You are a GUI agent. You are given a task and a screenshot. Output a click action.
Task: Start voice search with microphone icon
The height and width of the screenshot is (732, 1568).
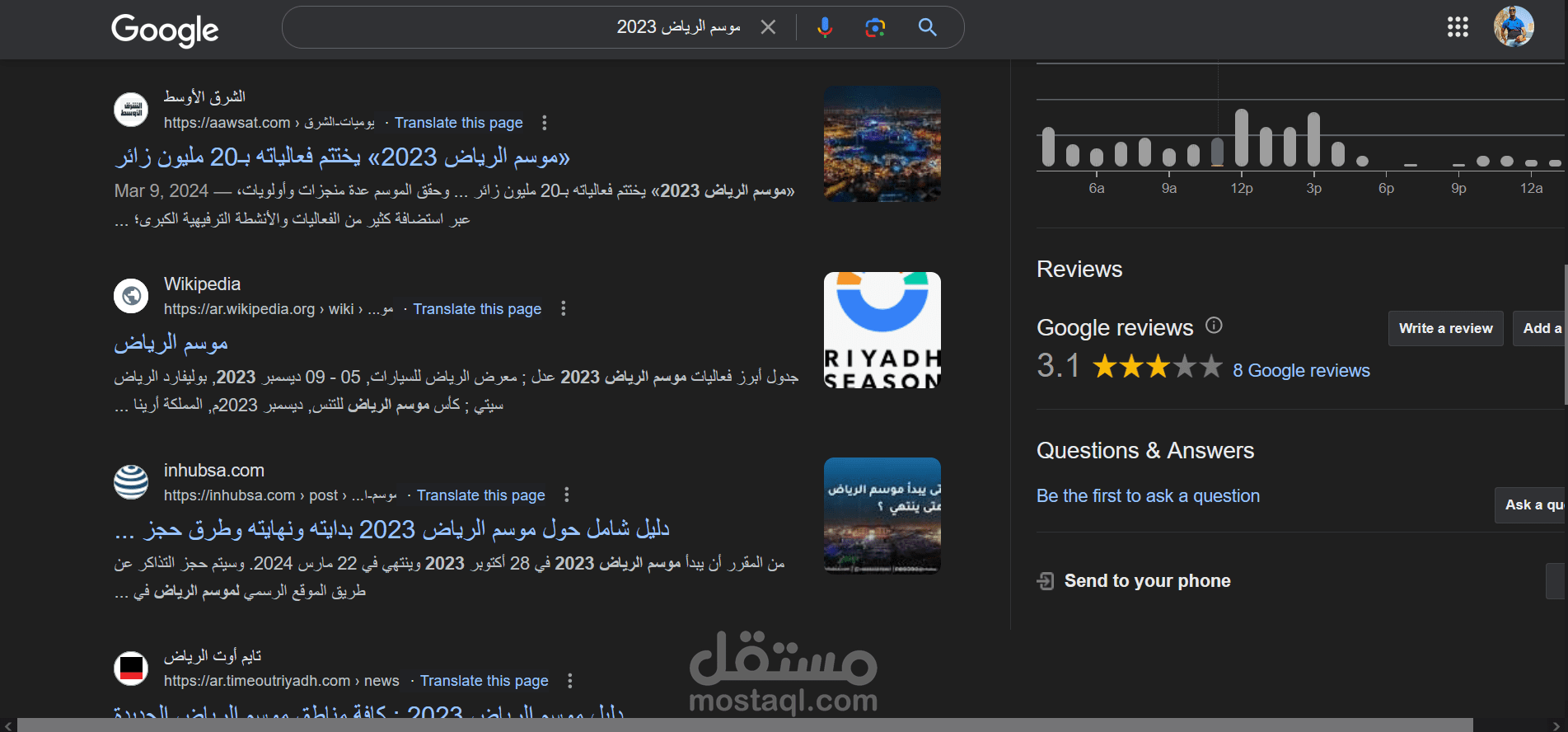tap(825, 27)
